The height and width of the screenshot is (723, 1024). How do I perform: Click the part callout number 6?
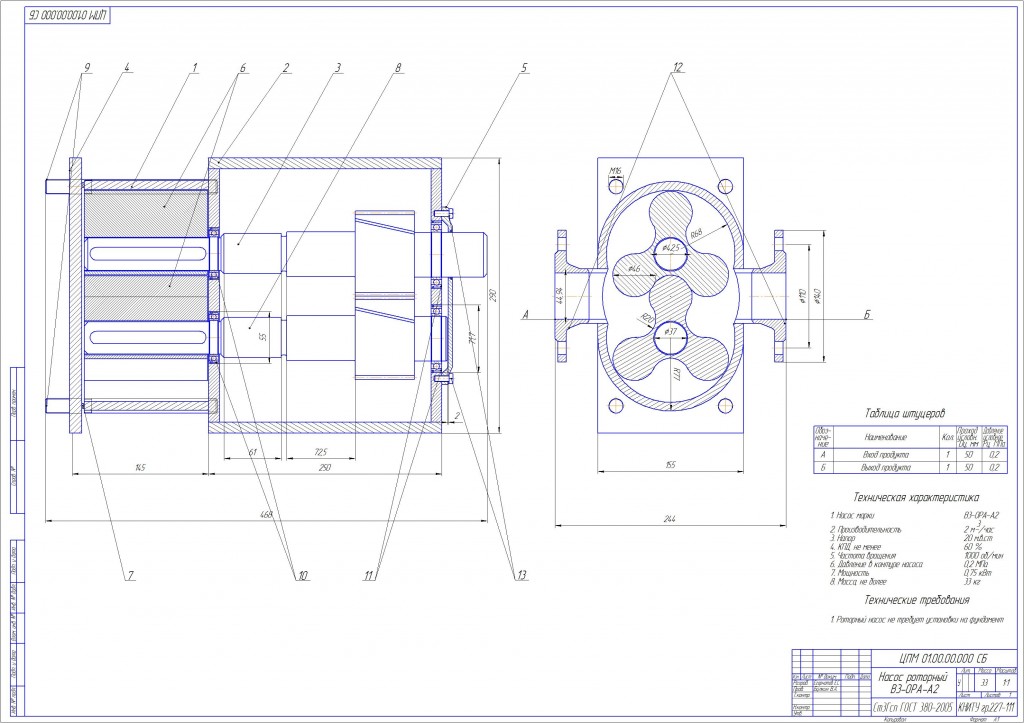(242, 67)
